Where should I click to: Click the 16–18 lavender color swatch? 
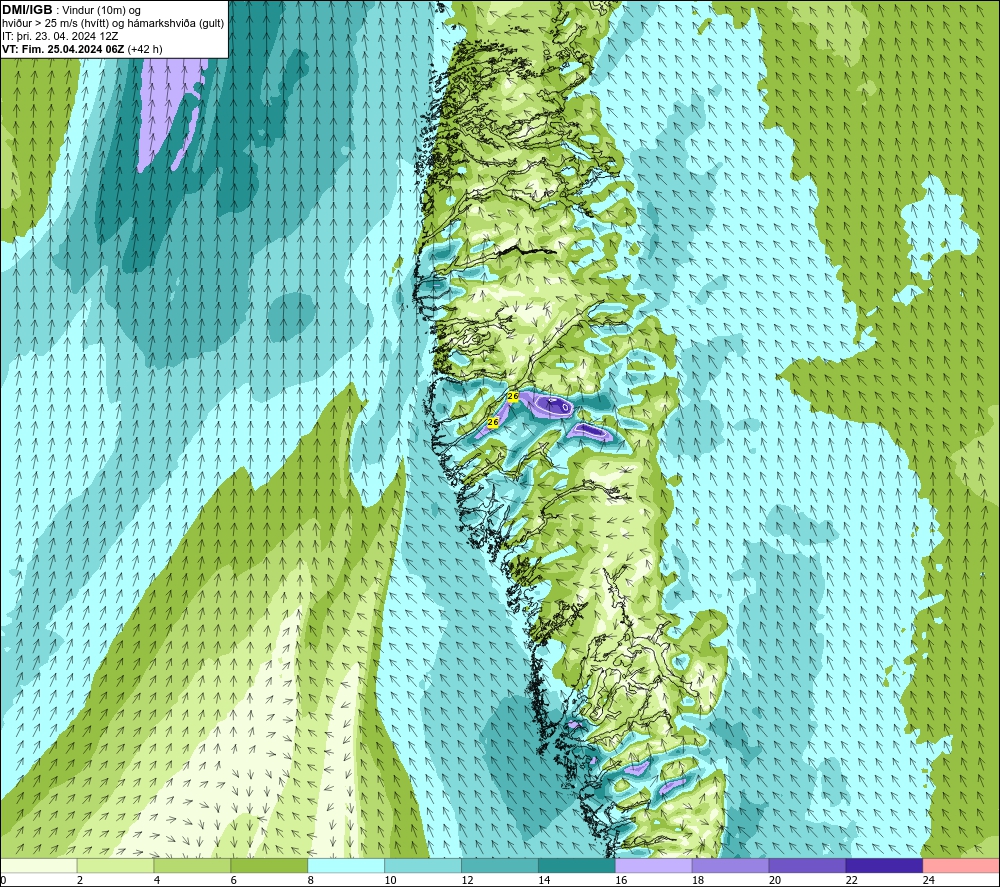click(x=654, y=865)
